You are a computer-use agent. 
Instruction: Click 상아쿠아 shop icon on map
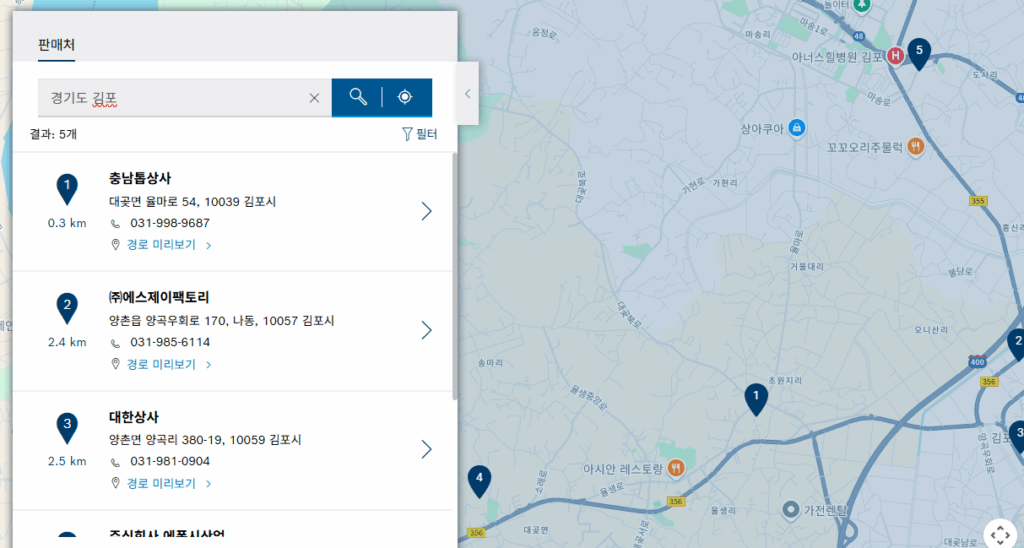pyautogui.click(x=796, y=128)
